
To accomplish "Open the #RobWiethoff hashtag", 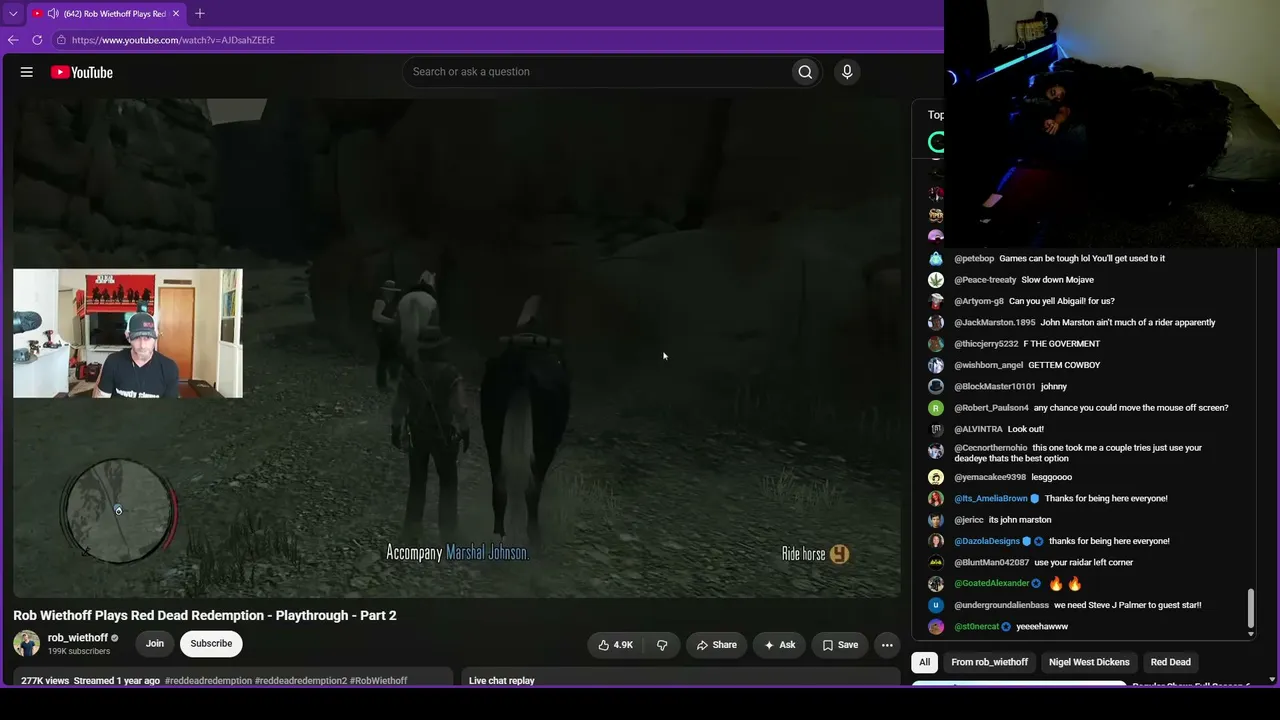I will [x=379, y=681].
